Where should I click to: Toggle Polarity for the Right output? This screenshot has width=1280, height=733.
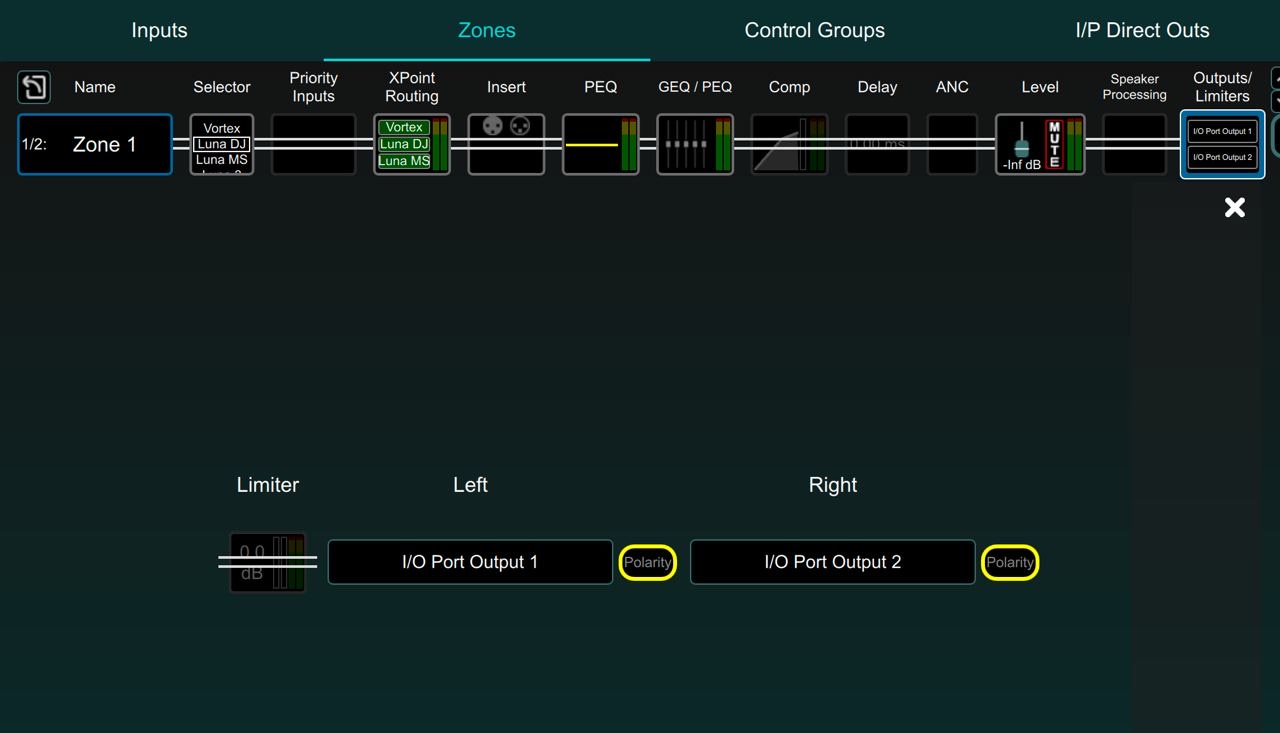(x=1009, y=562)
